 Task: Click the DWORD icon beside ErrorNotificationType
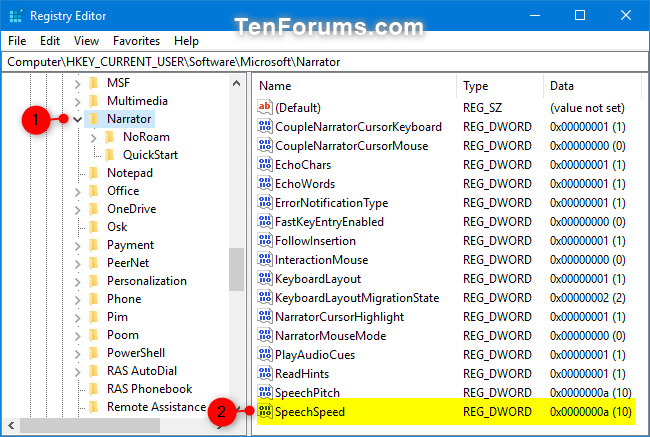[265, 202]
